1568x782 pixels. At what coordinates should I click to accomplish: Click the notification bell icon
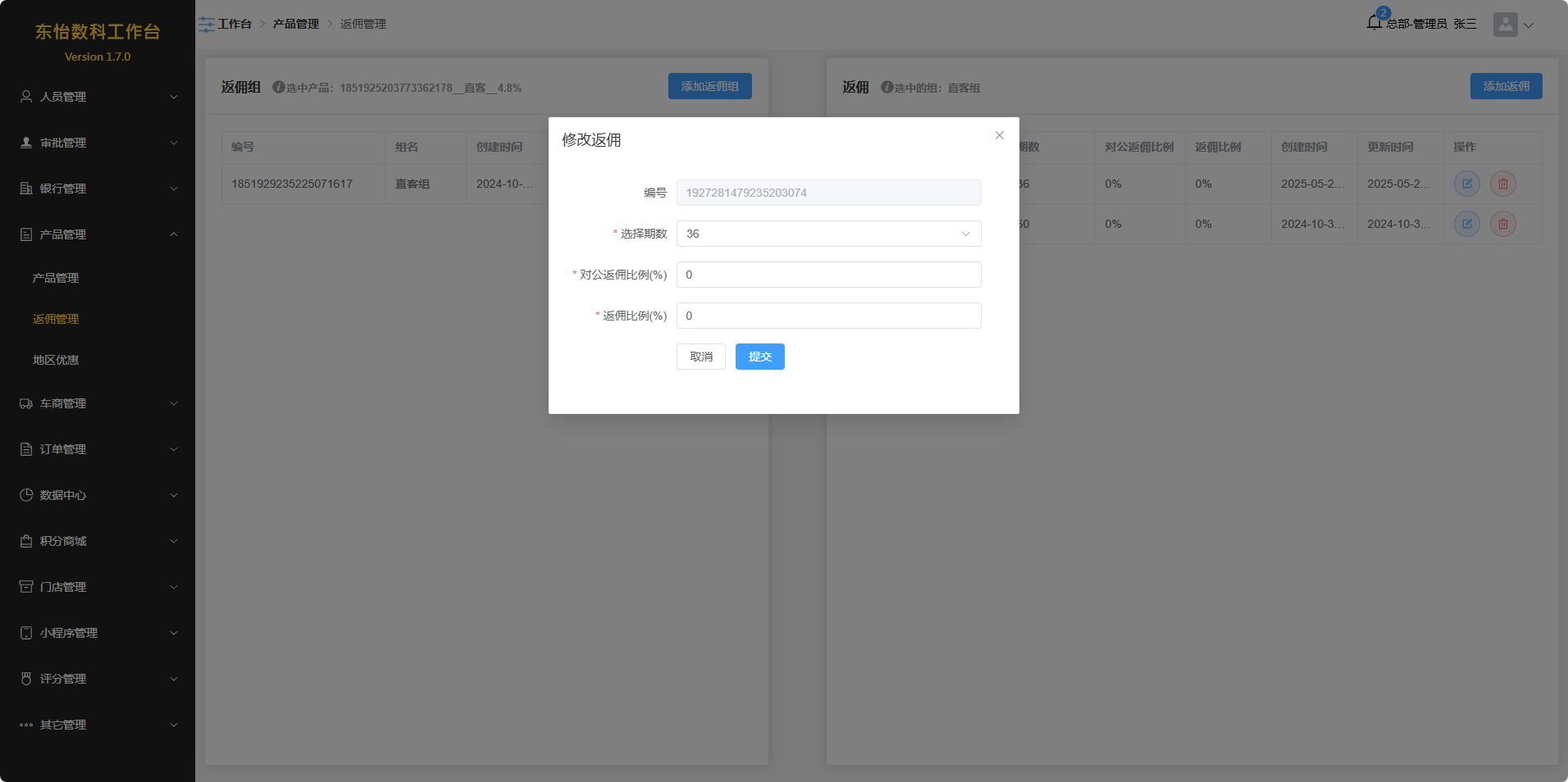(x=1374, y=23)
